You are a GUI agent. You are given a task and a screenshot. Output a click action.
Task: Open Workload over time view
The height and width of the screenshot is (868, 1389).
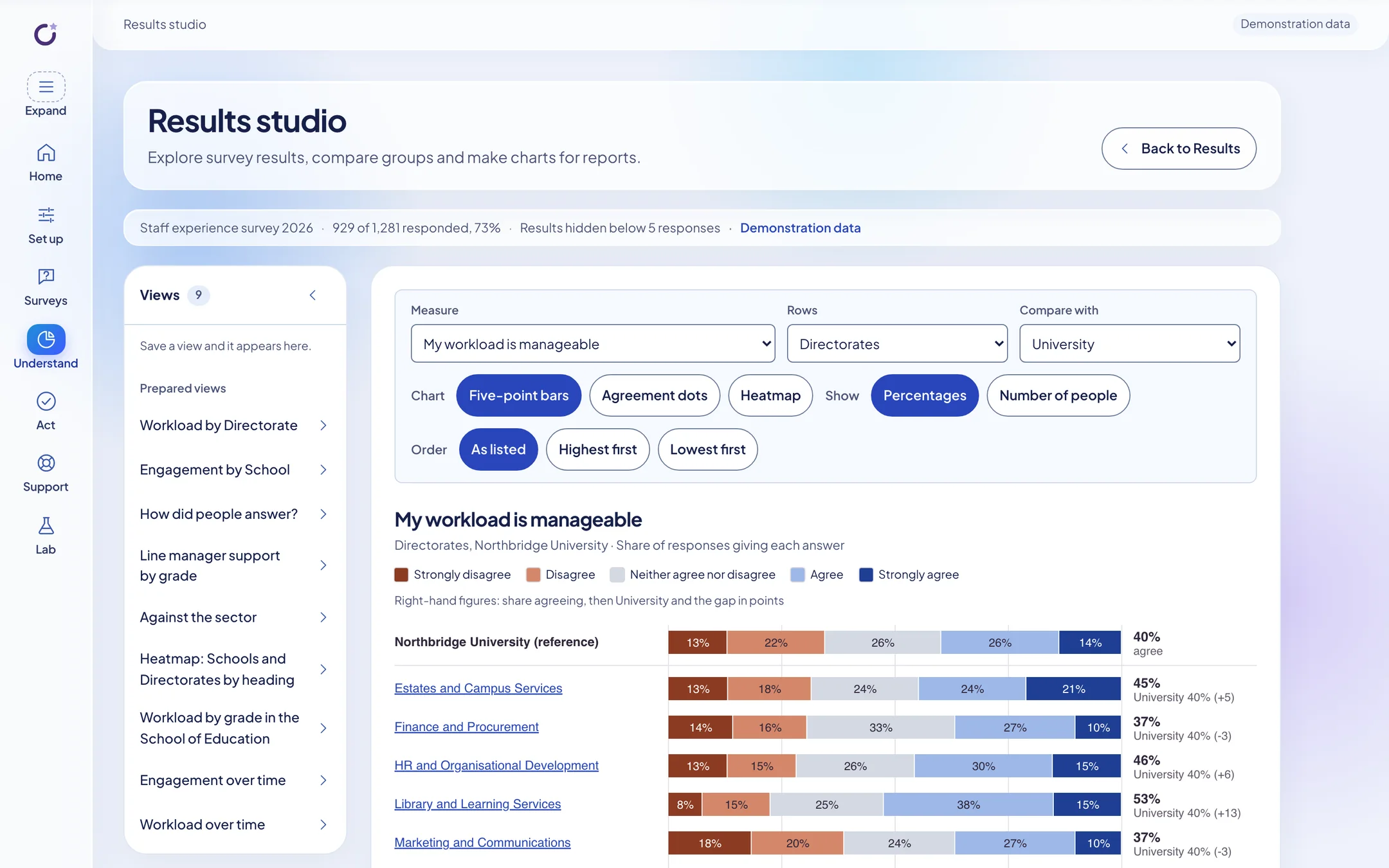tap(234, 824)
